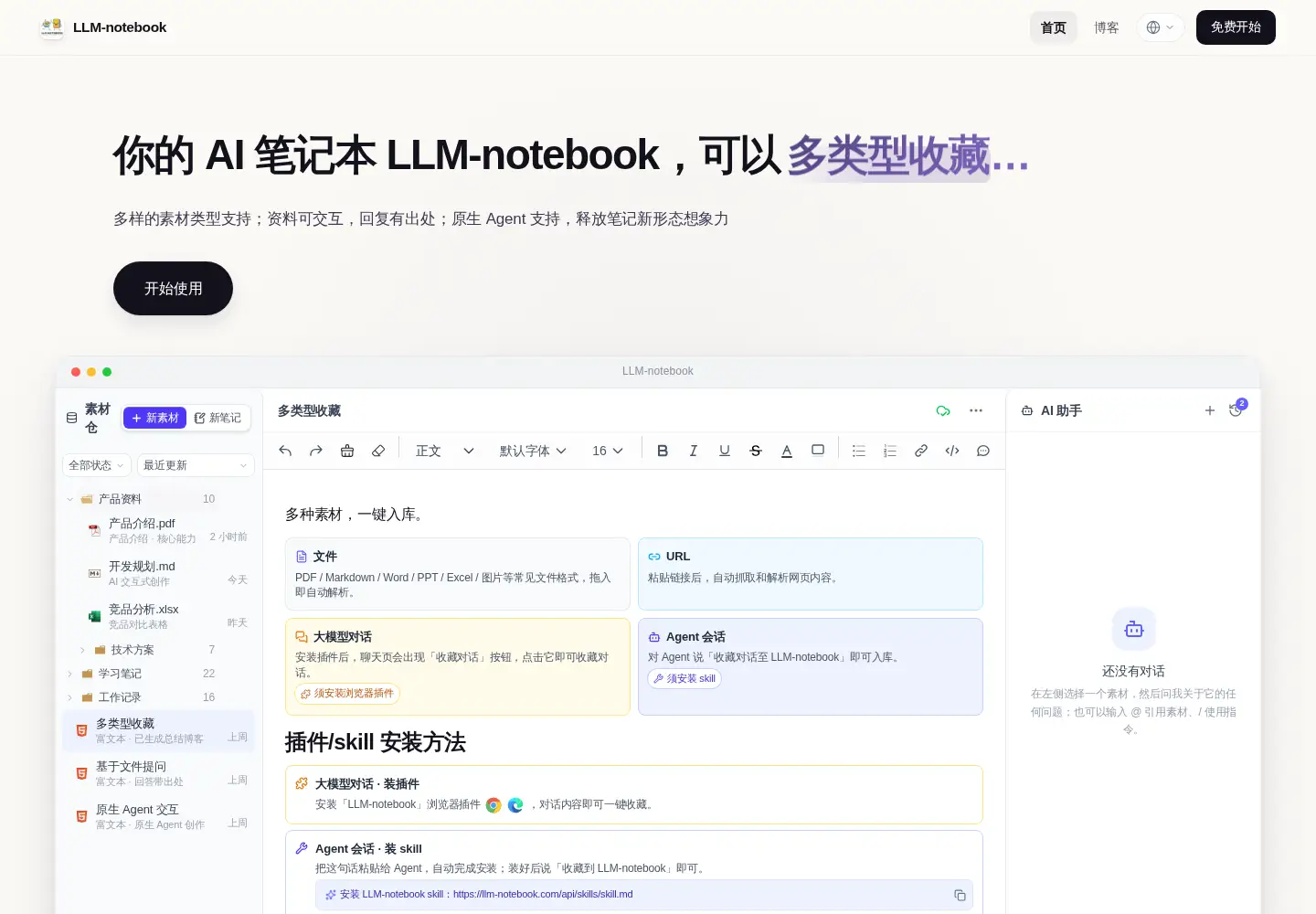Go to the 首页 nav tab

click(x=1054, y=27)
